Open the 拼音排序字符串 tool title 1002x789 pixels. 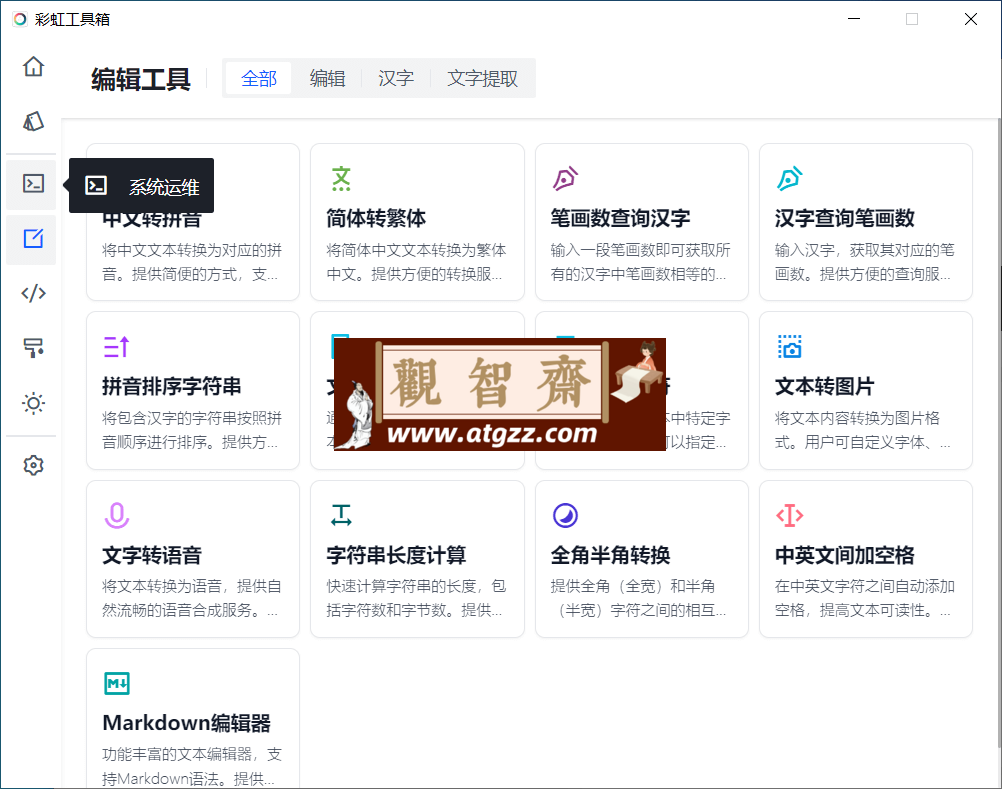click(x=172, y=387)
